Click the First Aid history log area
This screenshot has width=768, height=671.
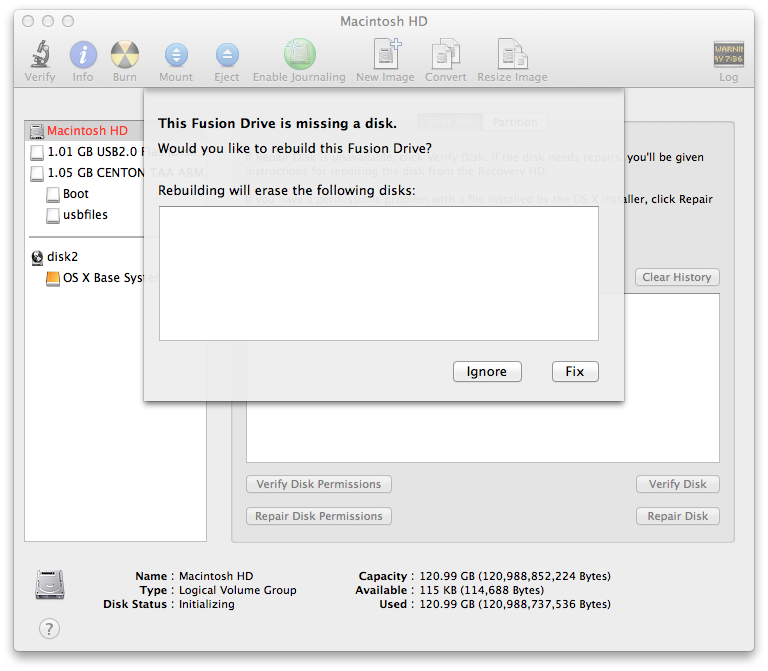pyautogui.click(x=482, y=431)
